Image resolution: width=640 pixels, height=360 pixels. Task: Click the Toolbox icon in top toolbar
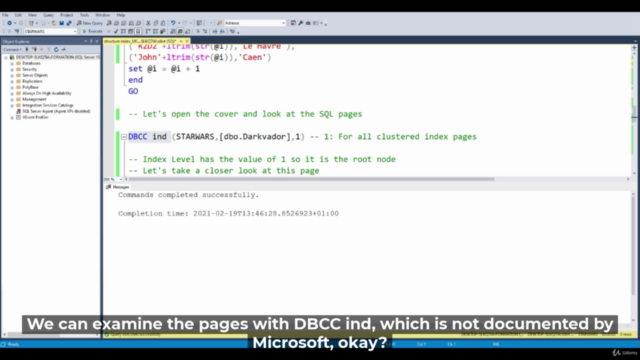coord(308,23)
